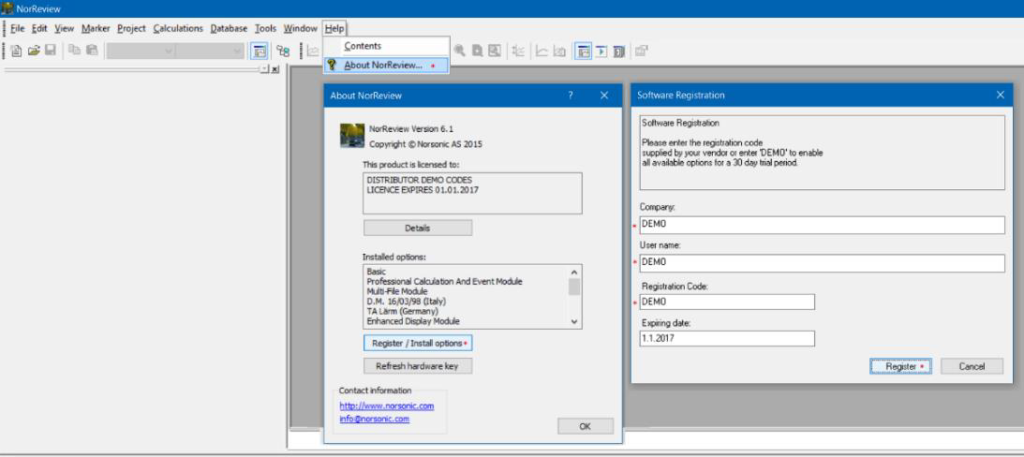Select Multi-File Module in the list

(x=397, y=291)
